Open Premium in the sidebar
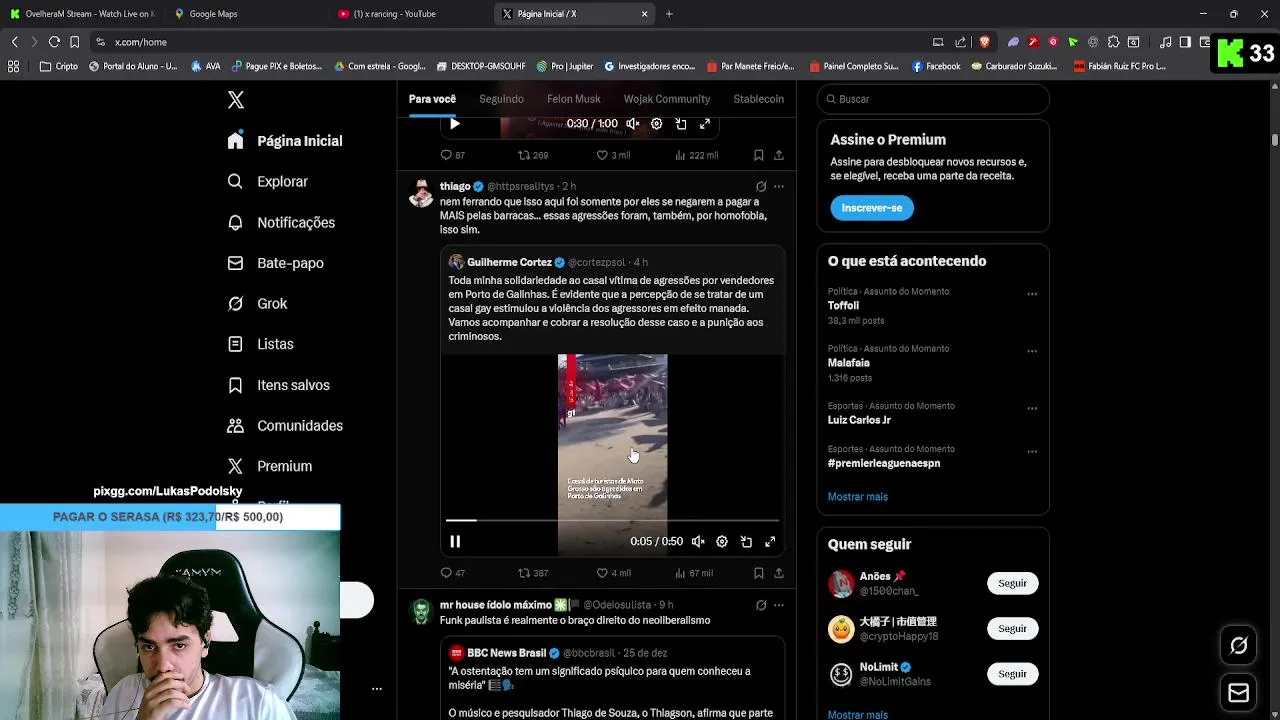The height and width of the screenshot is (720, 1280). click(x=269, y=466)
